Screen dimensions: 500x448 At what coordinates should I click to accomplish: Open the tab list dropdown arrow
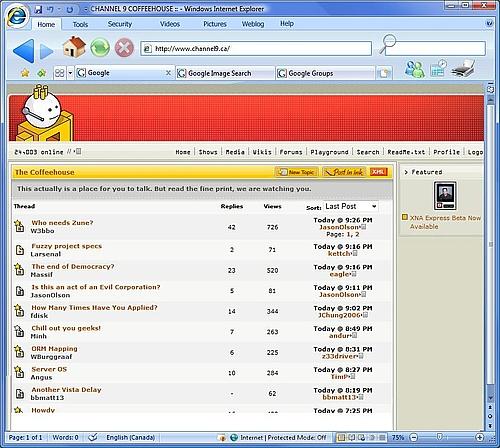point(70,73)
